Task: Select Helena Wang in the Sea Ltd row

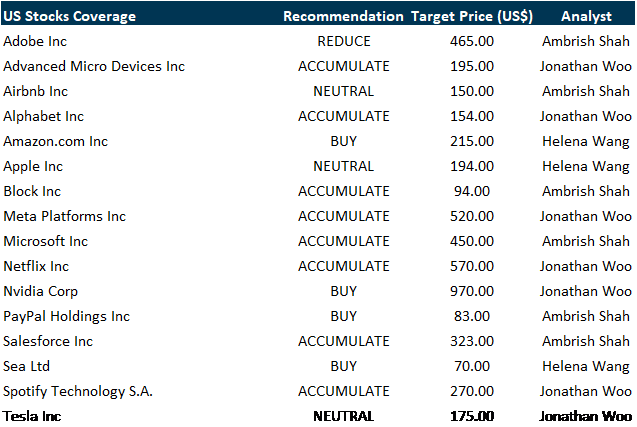Action: click(586, 366)
